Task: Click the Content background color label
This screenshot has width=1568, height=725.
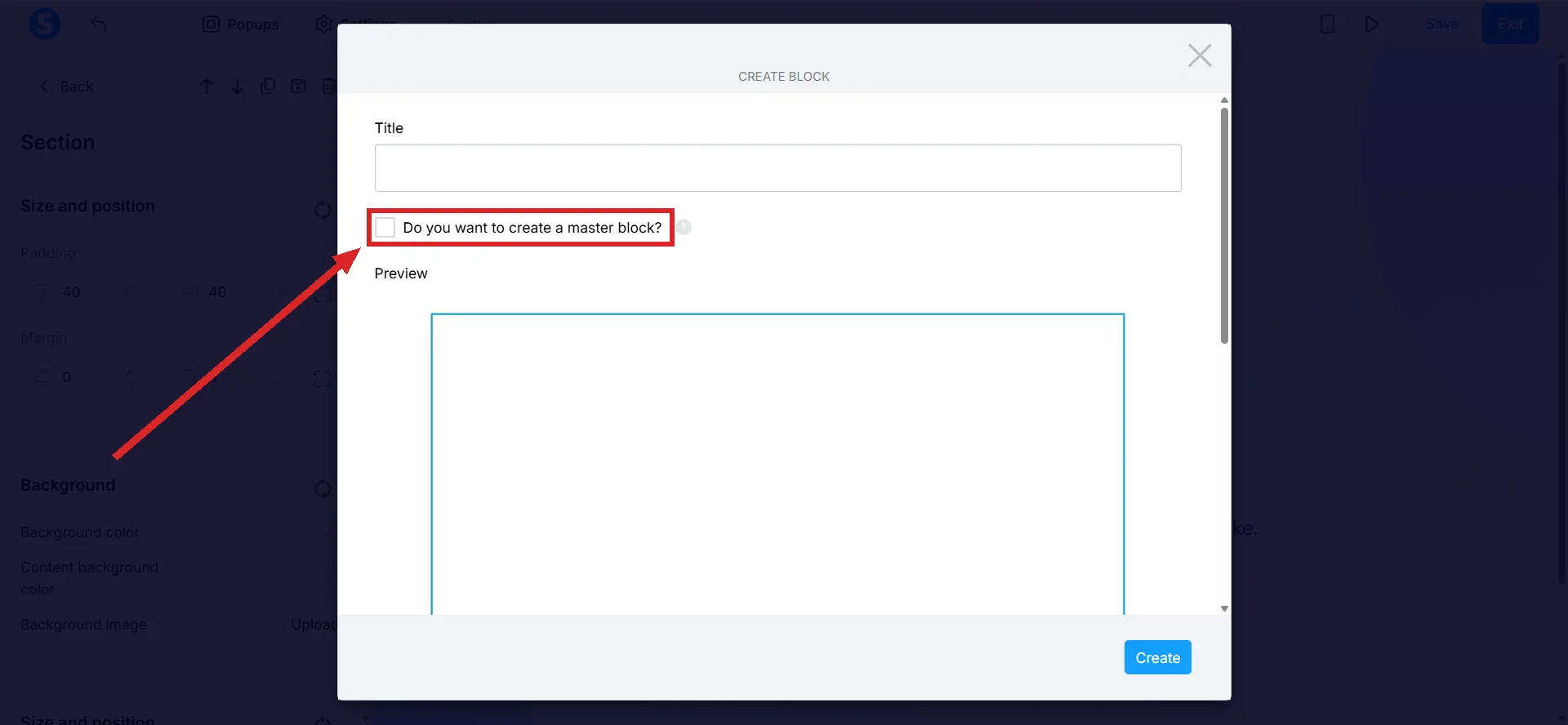Action: point(89,578)
